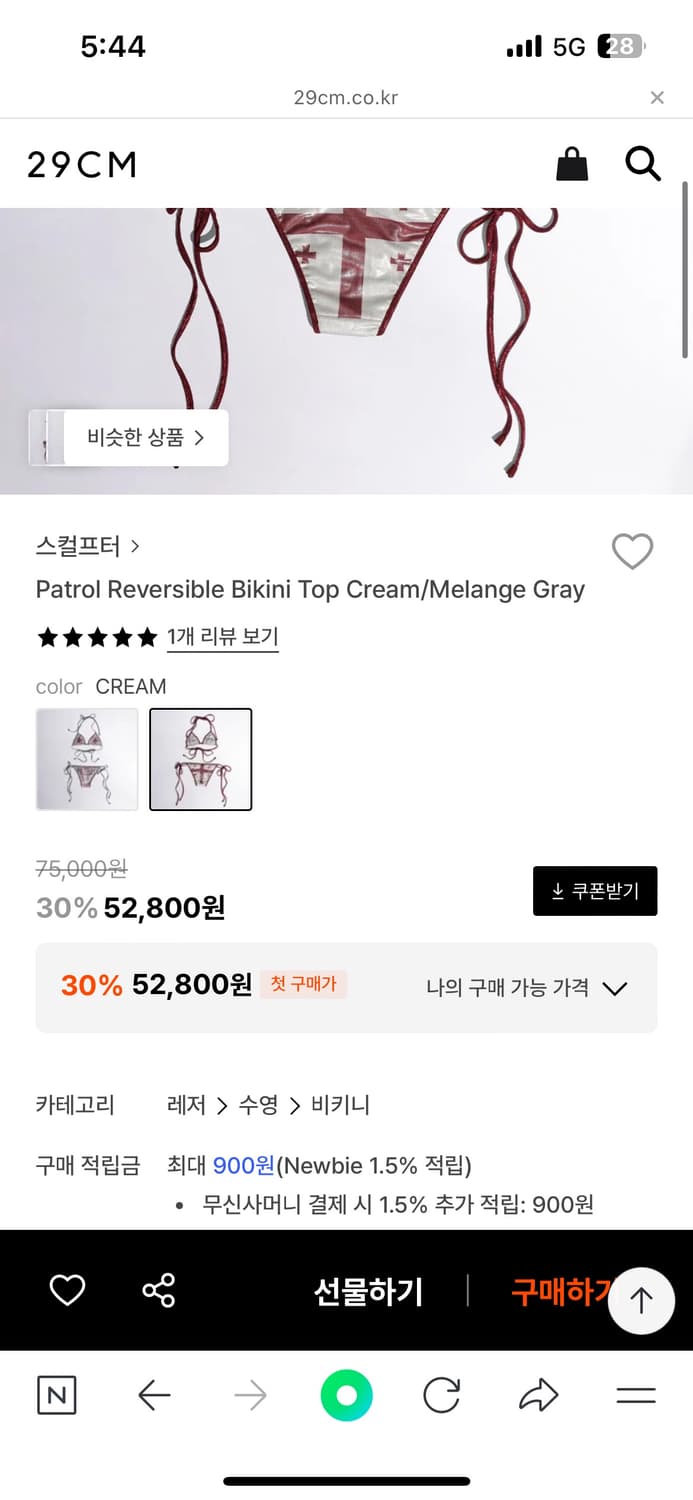Image resolution: width=693 pixels, height=1500 pixels.
Task: Share the page using the browser share icon
Action: (539, 1396)
